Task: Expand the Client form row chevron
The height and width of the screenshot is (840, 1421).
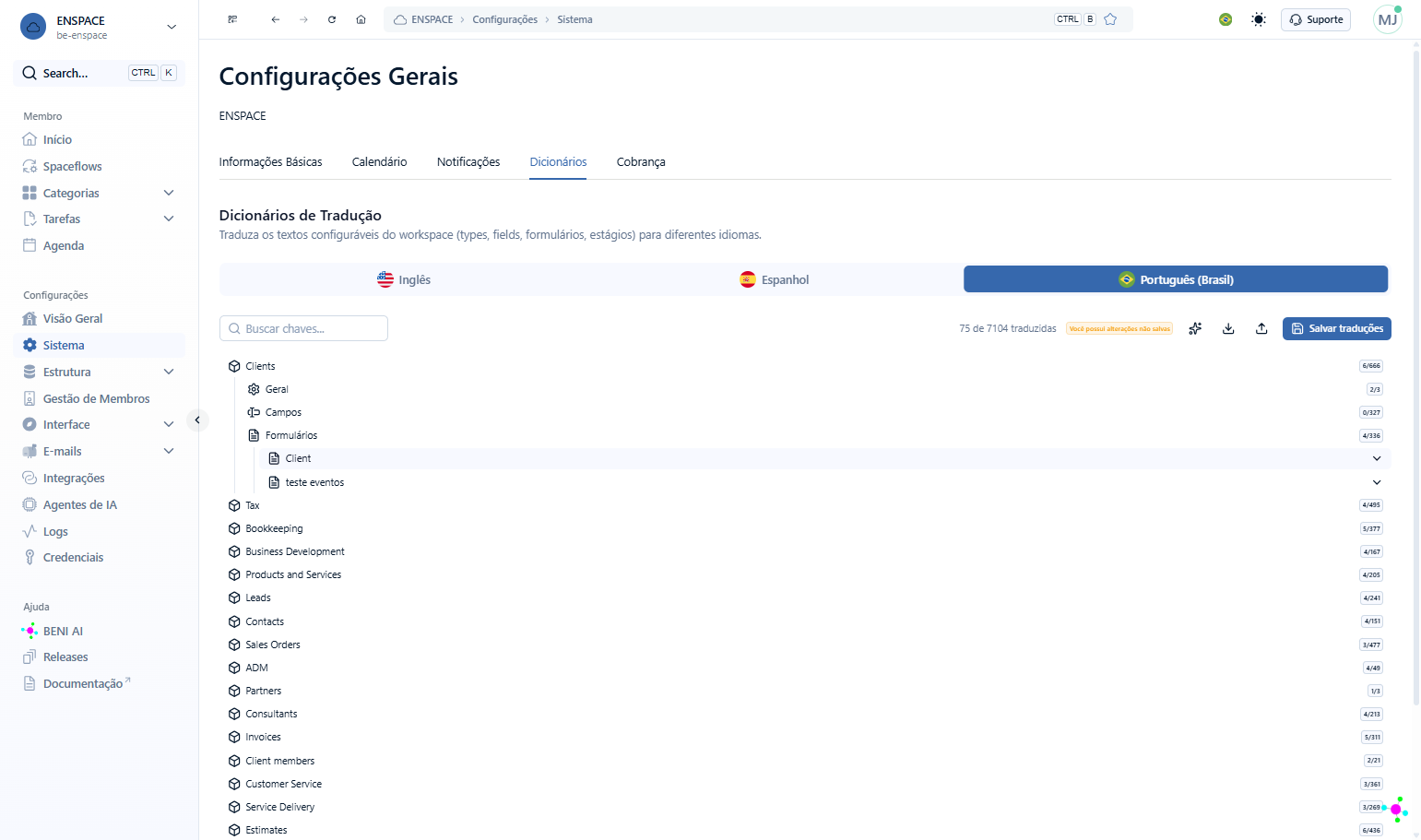Action: coord(1377,459)
